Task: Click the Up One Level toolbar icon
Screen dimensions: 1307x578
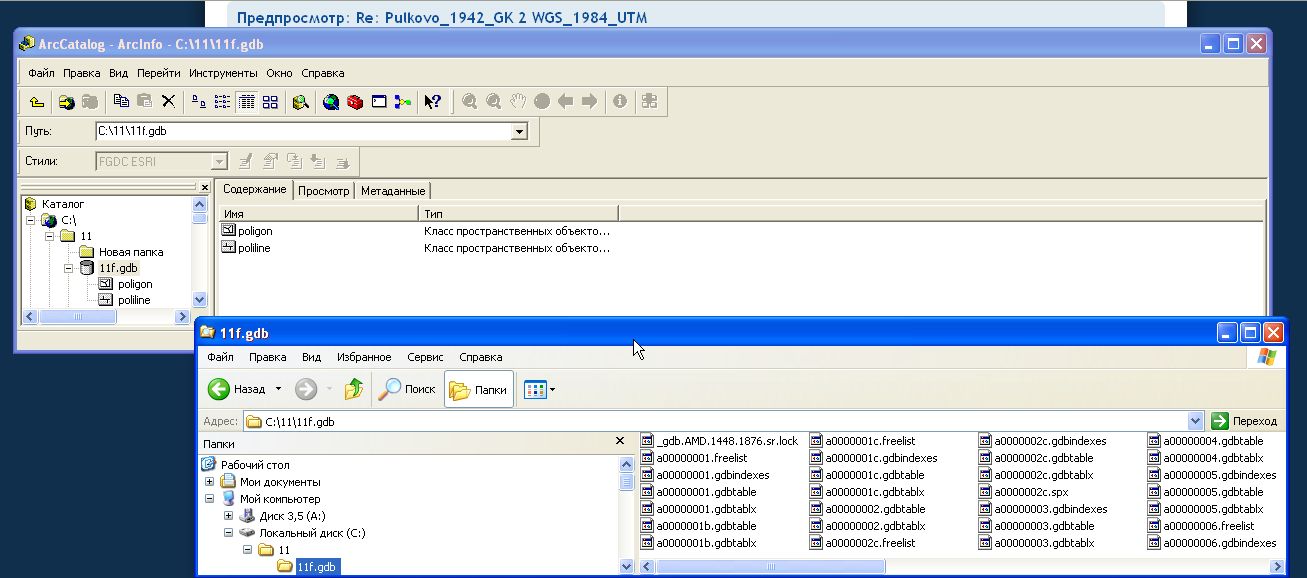Action: 36,101
